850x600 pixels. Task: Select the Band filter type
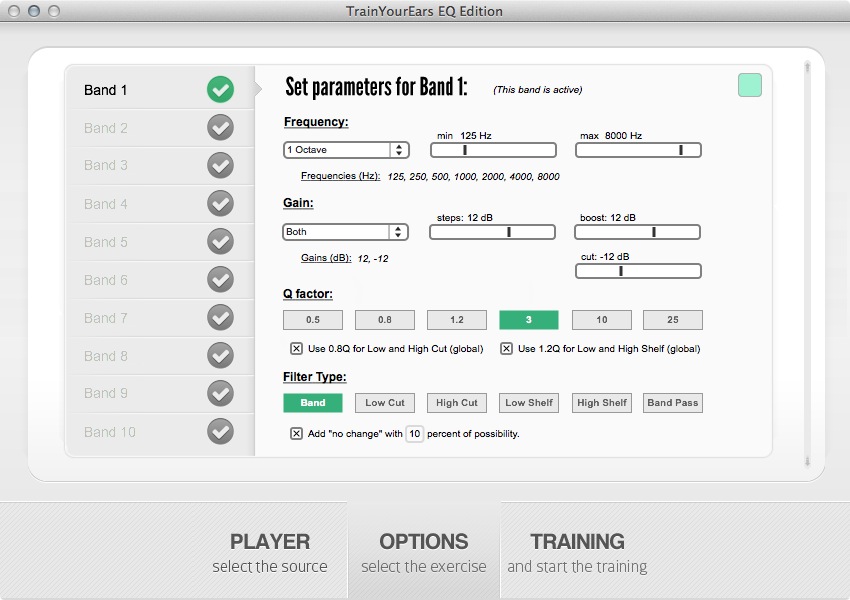tap(313, 403)
